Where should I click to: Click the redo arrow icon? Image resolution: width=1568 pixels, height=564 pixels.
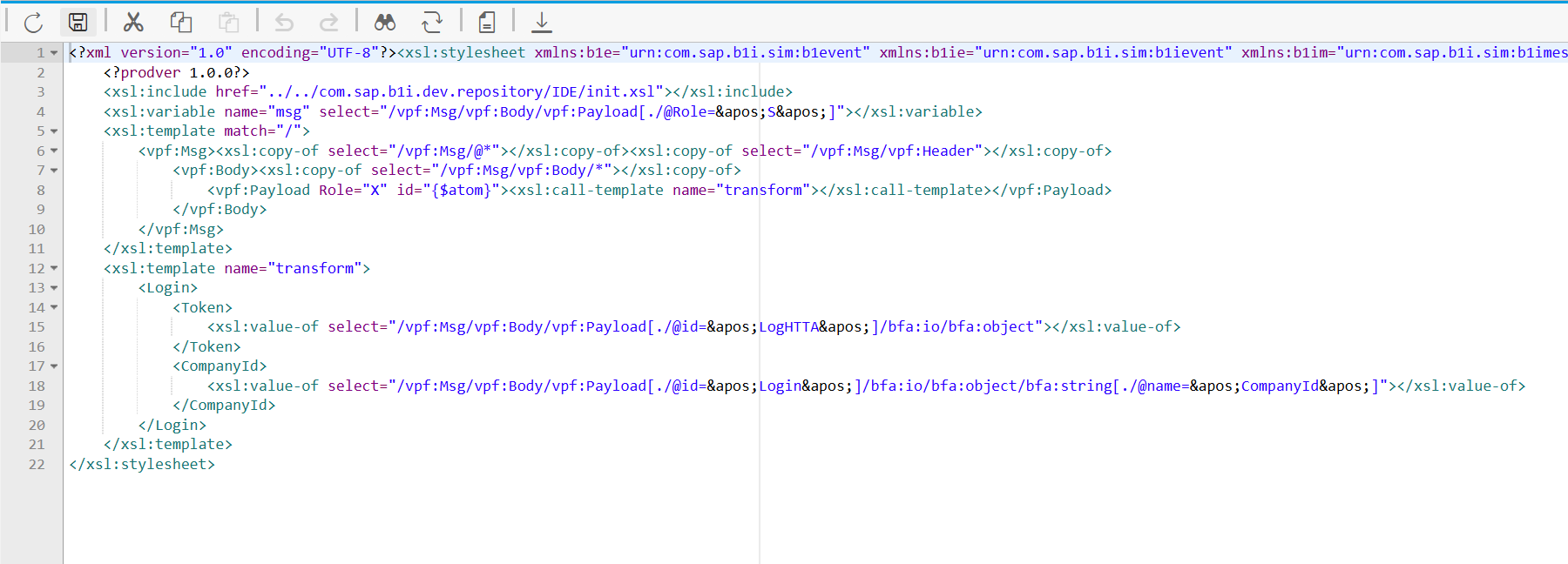[328, 22]
